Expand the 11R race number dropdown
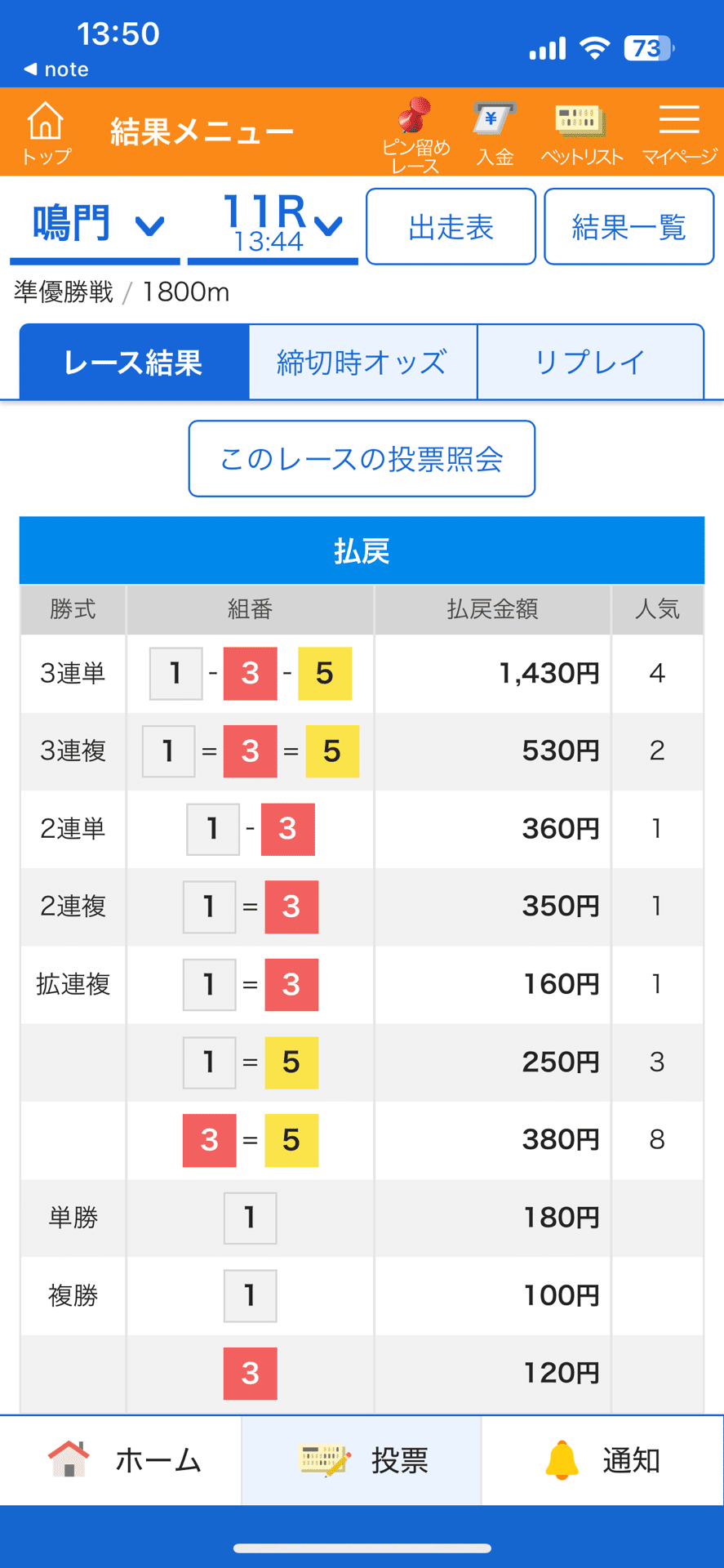The image size is (724, 1568). click(x=273, y=223)
